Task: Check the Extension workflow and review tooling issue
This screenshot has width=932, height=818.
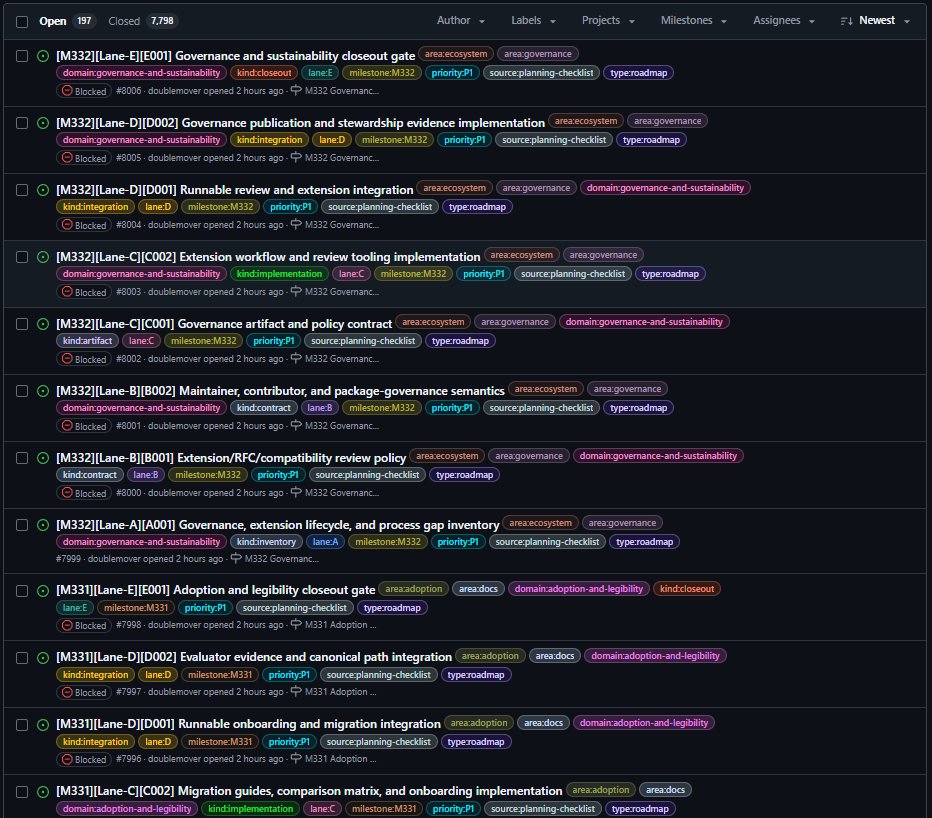Action: [x=22, y=257]
